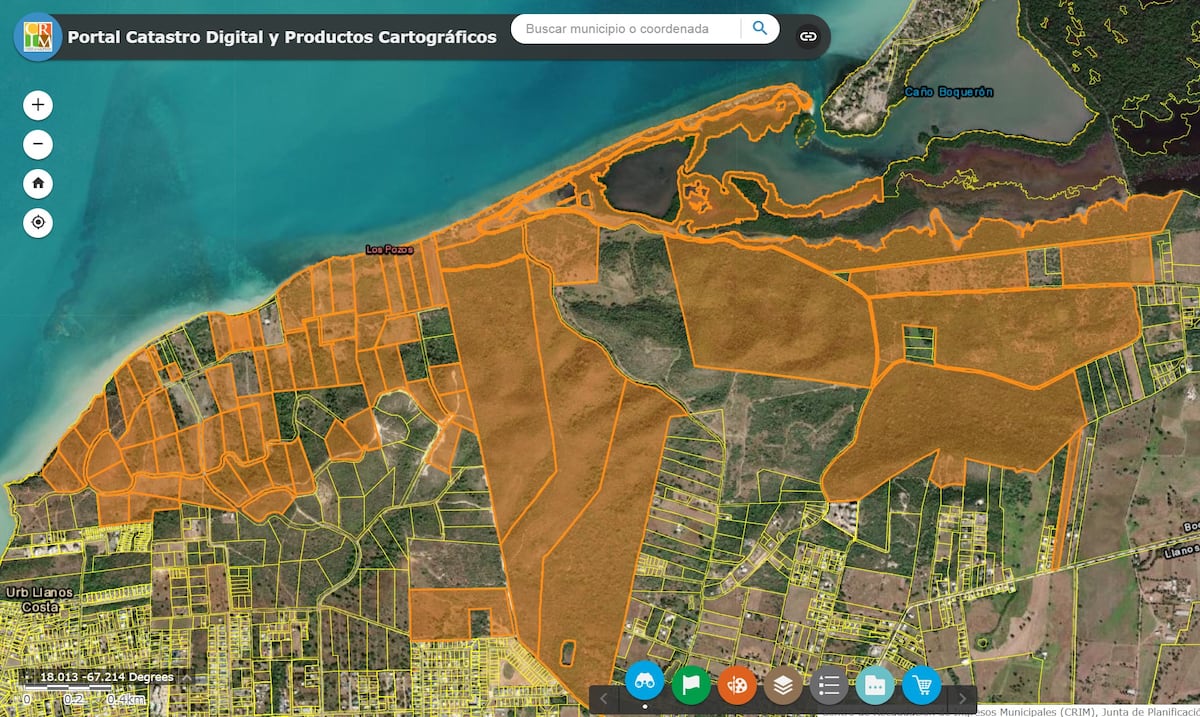
Task: Click the Portal Catastro Digital title
Action: tap(282, 37)
